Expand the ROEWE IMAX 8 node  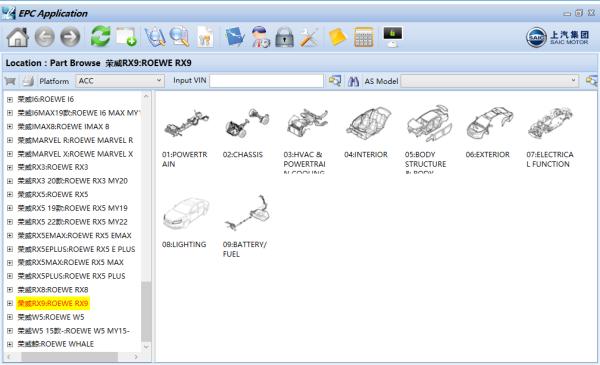pyautogui.click(x=10, y=127)
